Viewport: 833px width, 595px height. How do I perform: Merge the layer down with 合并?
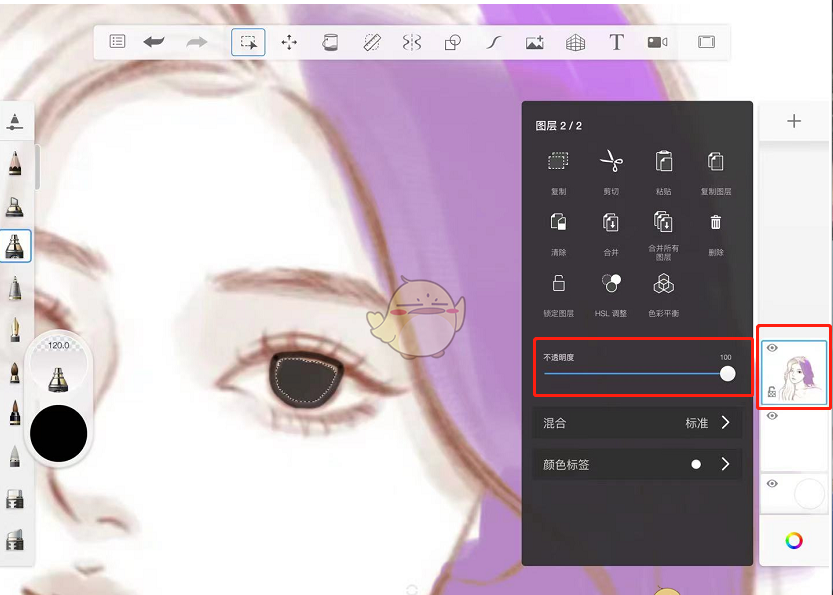[x=611, y=222]
